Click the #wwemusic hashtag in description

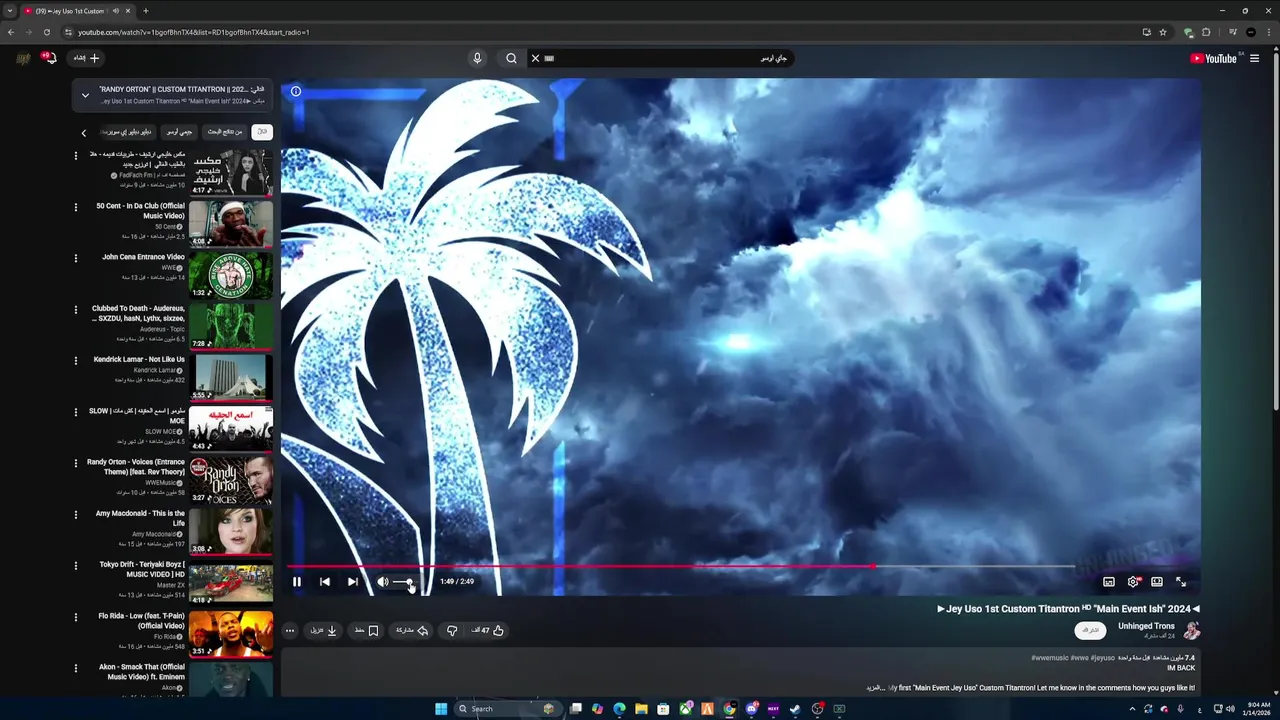coord(1049,657)
